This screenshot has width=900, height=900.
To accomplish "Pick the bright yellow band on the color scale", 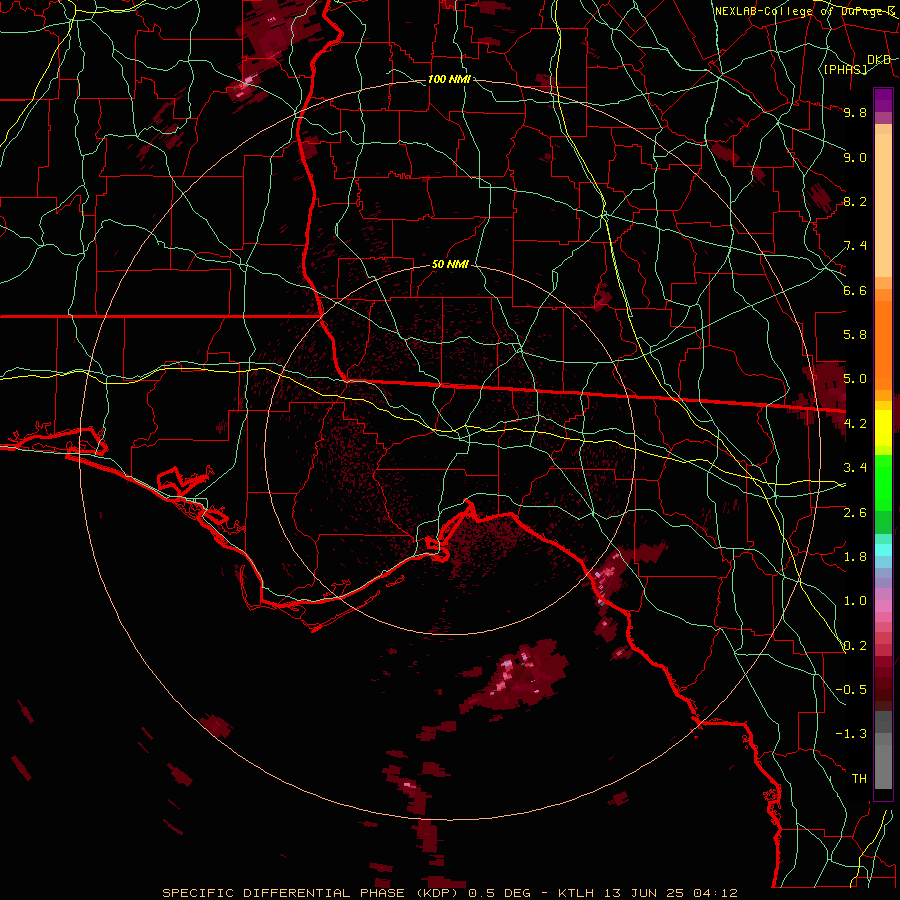I will coord(883,428).
